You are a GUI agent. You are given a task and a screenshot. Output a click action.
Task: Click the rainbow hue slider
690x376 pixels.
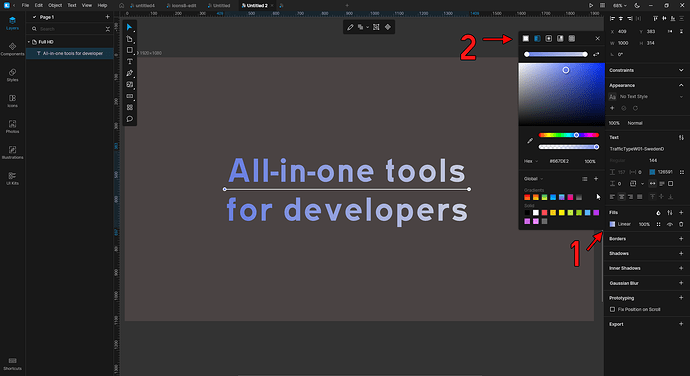pos(569,135)
